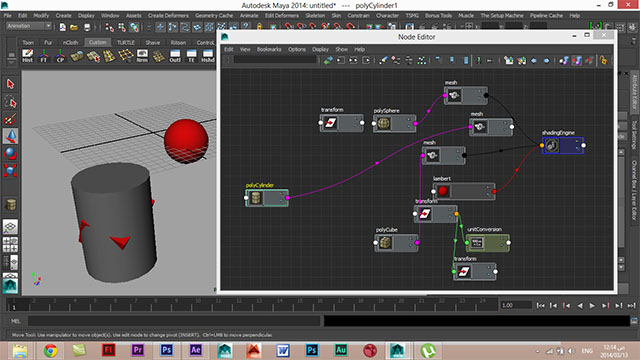Toggle MEL command line language label
The image size is (640, 360).
click(16, 321)
